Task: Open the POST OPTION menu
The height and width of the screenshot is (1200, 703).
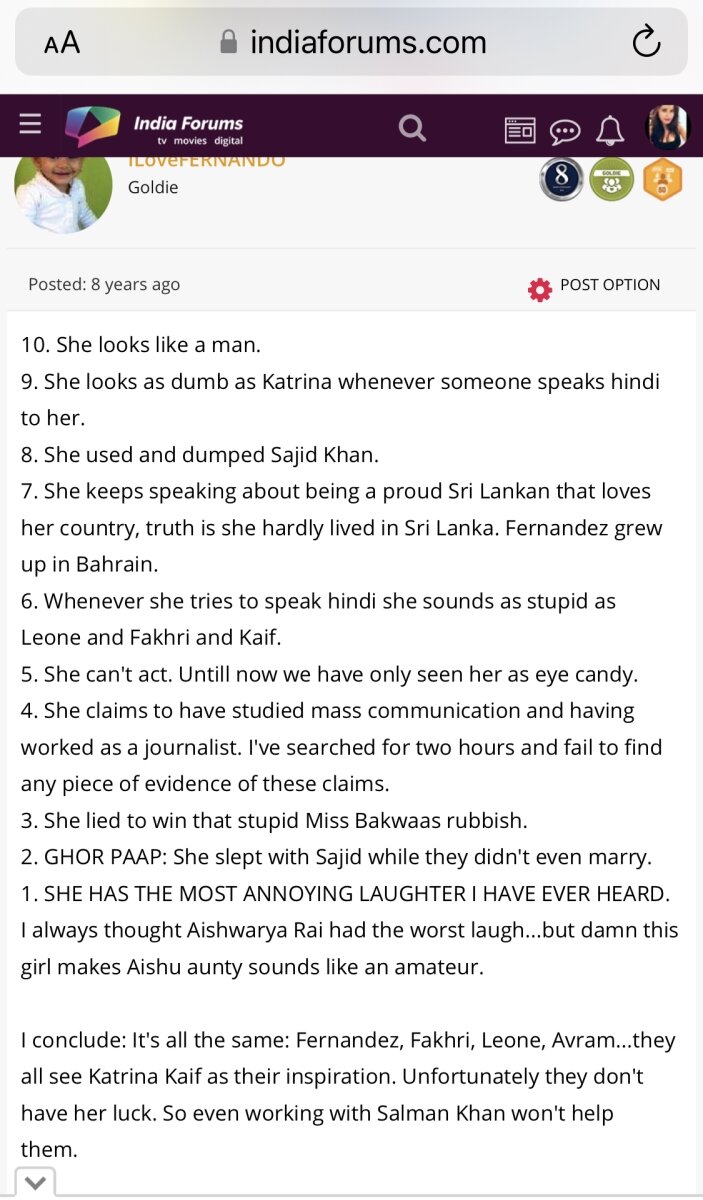Action: pos(595,286)
